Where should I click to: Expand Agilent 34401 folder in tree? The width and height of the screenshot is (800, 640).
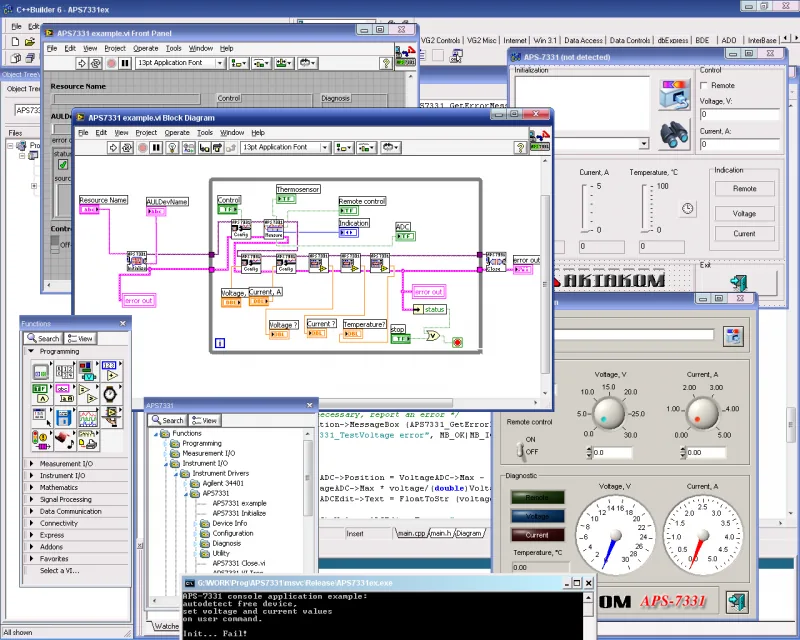point(186,483)
